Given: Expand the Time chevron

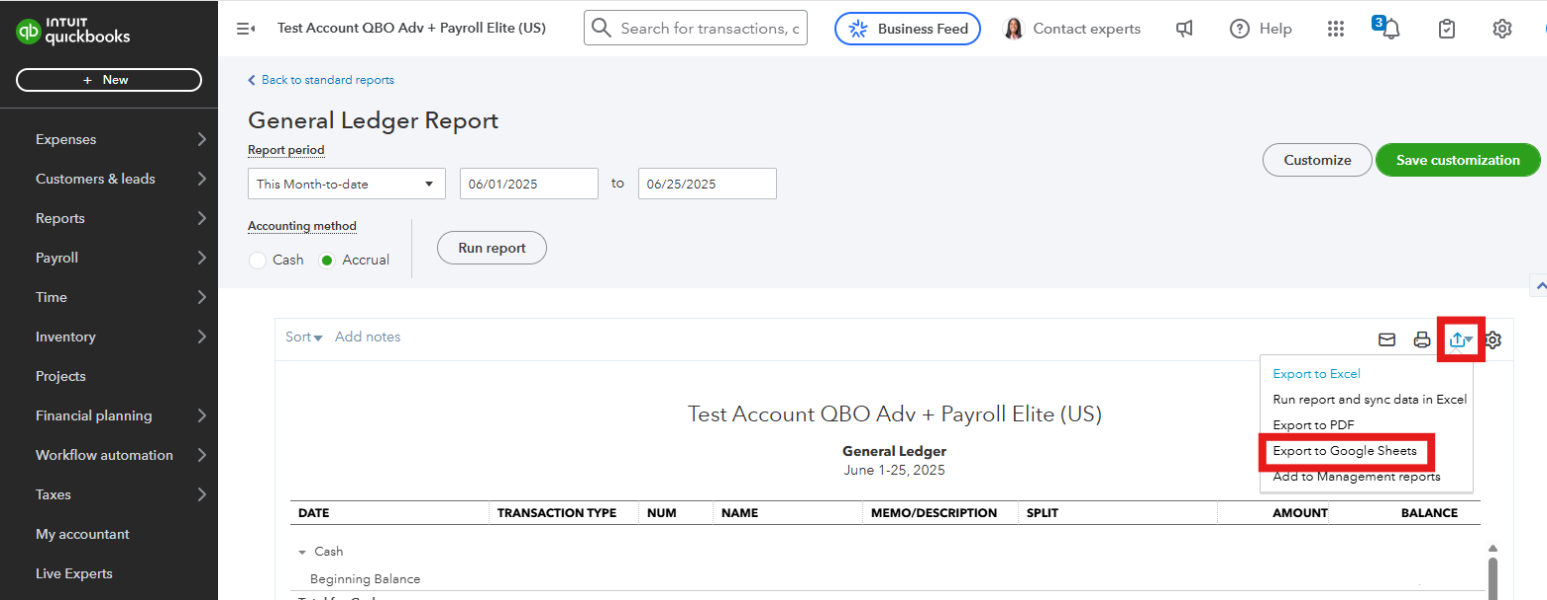Looking at the screenshot, I should click(x=201, y=297).
